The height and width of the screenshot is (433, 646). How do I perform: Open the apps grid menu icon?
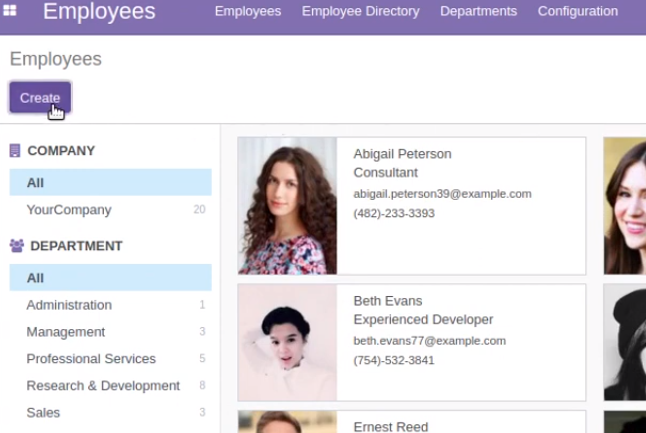tap(9, 10)
